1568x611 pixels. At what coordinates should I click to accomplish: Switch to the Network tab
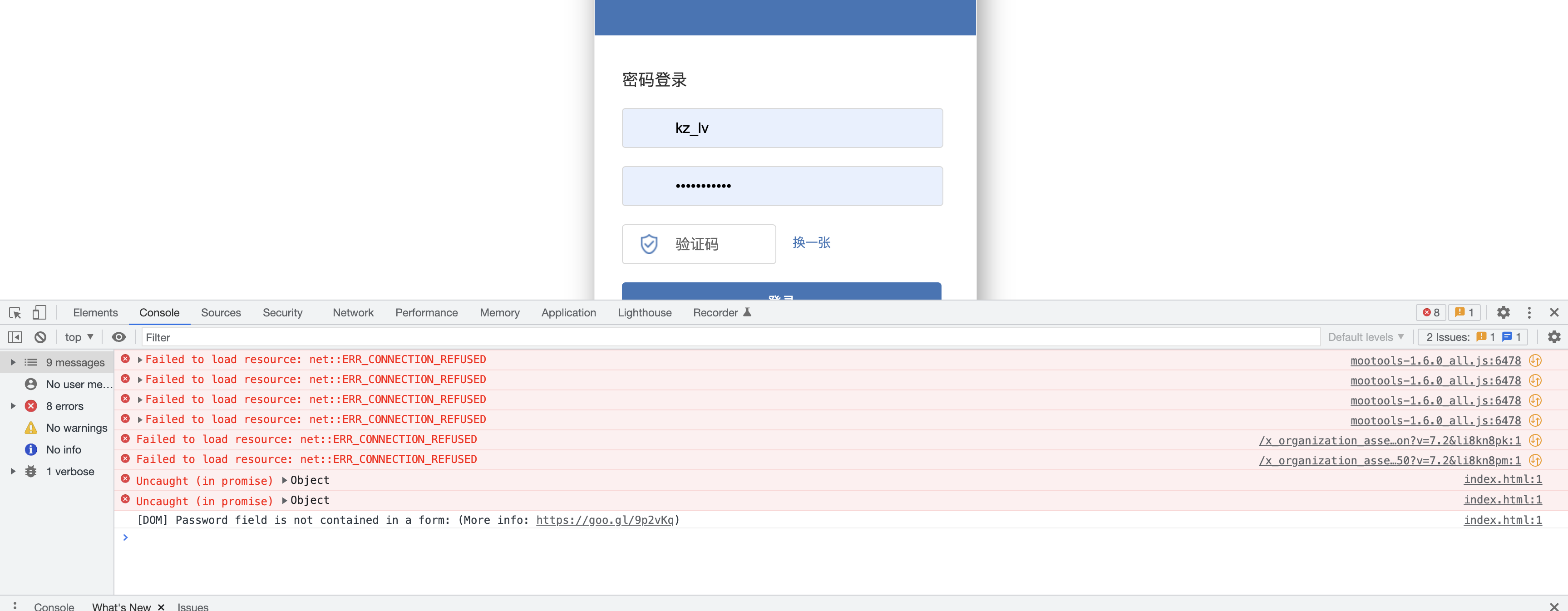pos(352,313)
